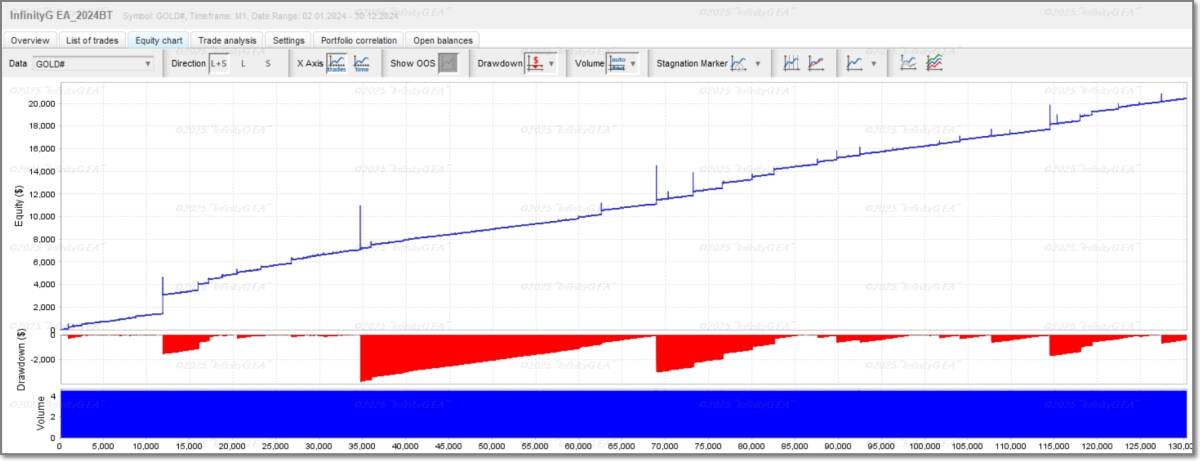Select L (long only) direction
The image size is (1200, 461).
(243, 63)
